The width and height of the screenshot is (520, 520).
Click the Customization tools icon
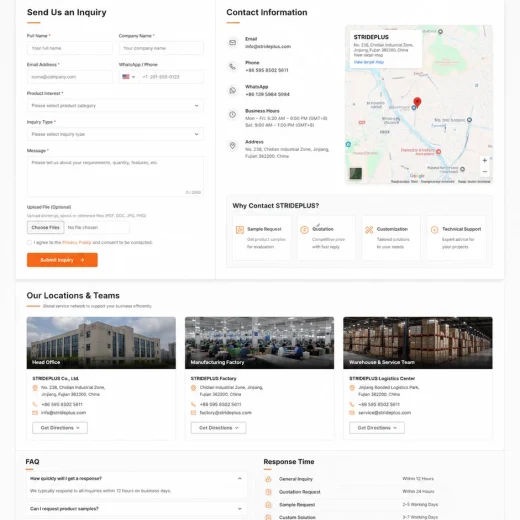click(x=369, y=230)
